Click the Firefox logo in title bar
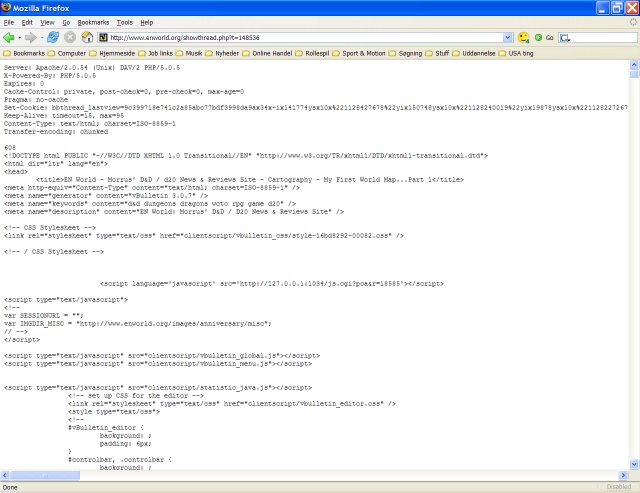Screen dimensions: 640x493 pos(6,7)
